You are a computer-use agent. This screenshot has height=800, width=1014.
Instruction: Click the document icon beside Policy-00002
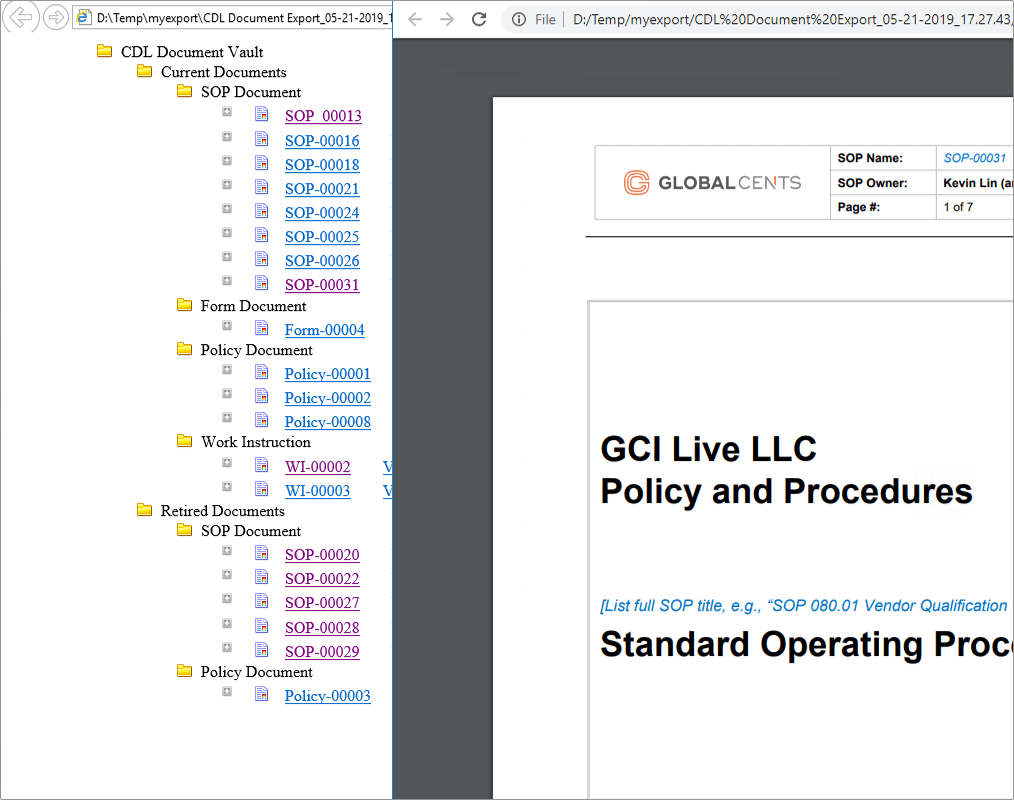point(261,396)
